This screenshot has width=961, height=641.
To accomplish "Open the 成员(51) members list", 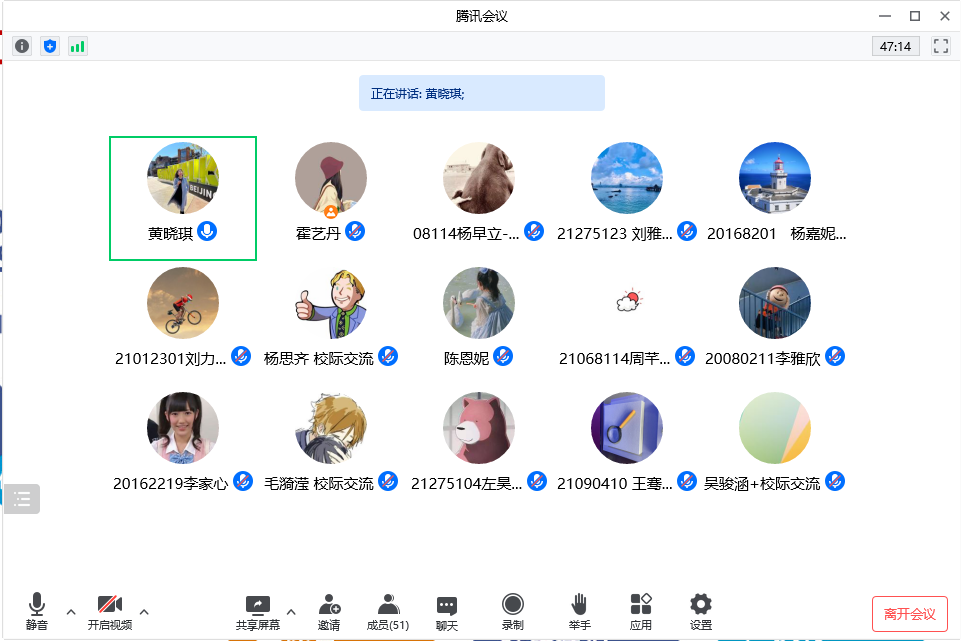I will click(388, 611).
